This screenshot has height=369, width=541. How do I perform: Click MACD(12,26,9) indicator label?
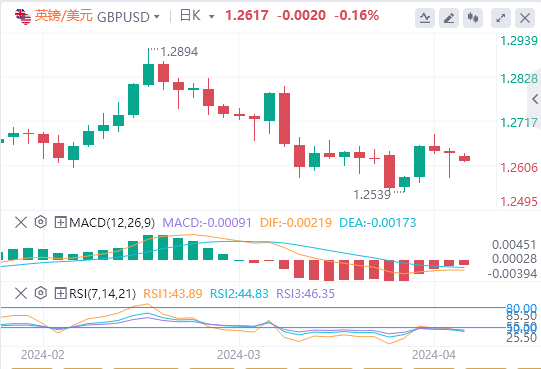click(112, 223)
